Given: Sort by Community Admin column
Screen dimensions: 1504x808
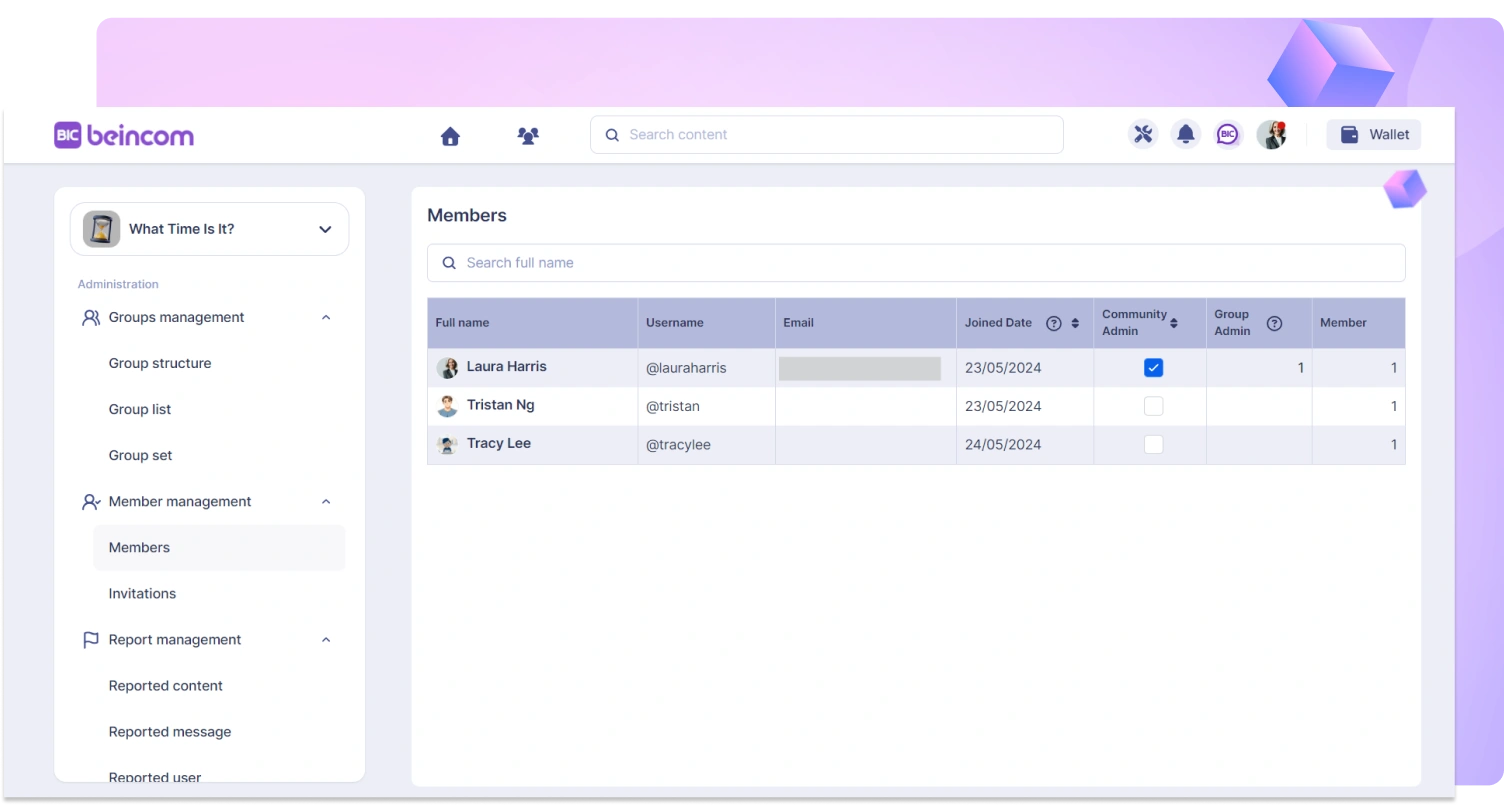Looking at the screenshot, I should coord(1174,323).
